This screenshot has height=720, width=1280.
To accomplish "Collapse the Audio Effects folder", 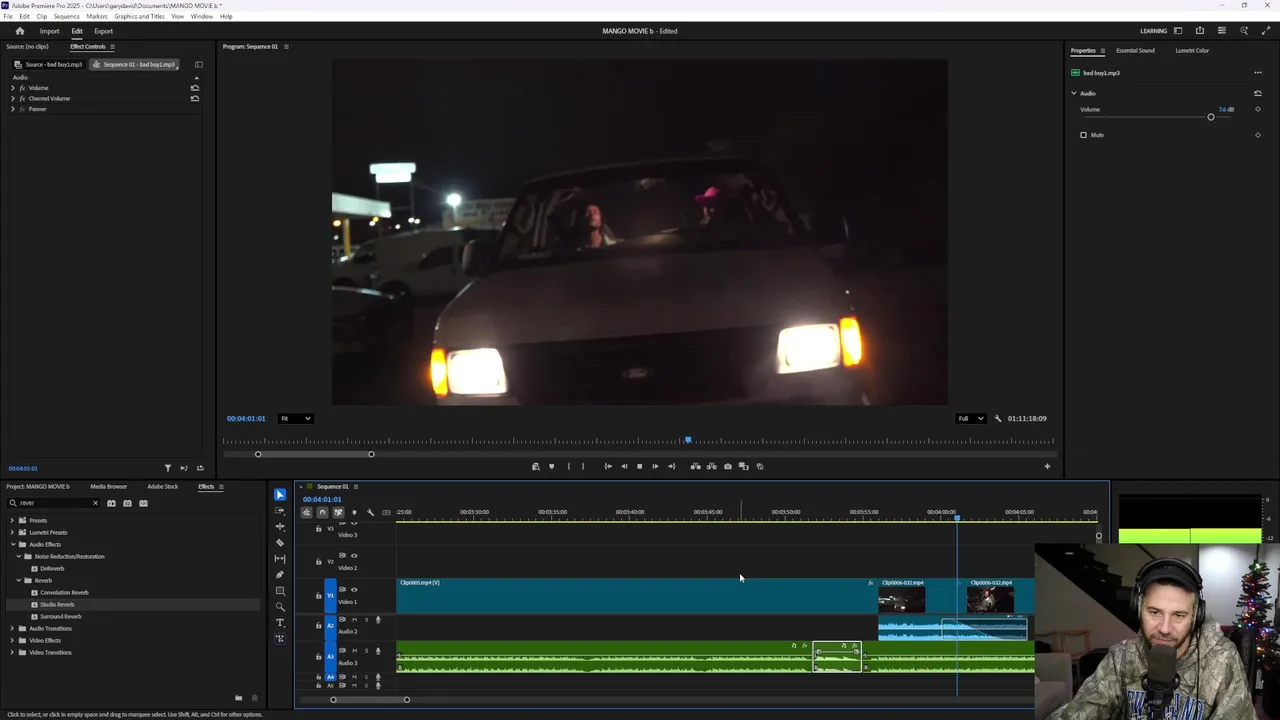I will point(12,544).
